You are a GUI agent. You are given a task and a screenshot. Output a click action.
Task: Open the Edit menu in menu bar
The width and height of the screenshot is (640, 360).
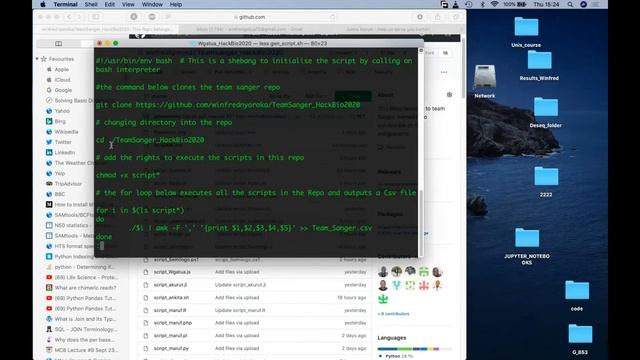109,4
